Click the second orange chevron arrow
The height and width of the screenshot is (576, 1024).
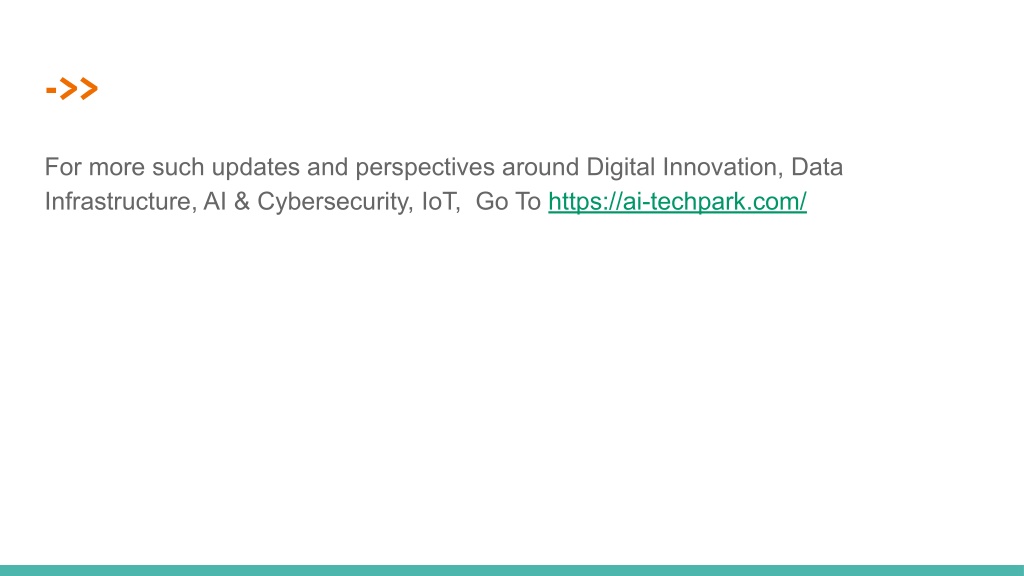(x=89, y=88)
